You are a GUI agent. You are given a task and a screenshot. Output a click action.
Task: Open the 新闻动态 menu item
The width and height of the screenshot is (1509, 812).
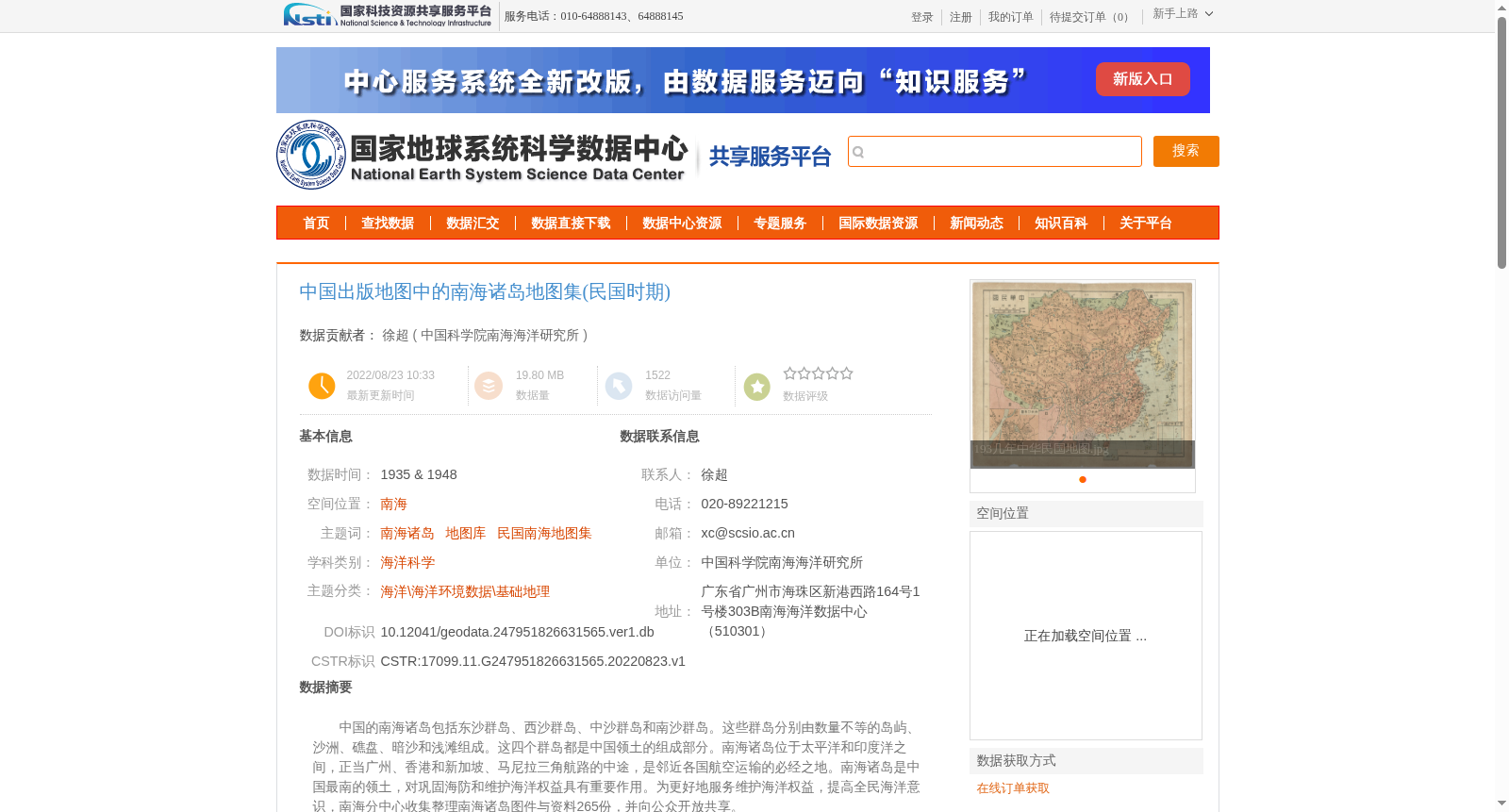click(x=976, y=224)
